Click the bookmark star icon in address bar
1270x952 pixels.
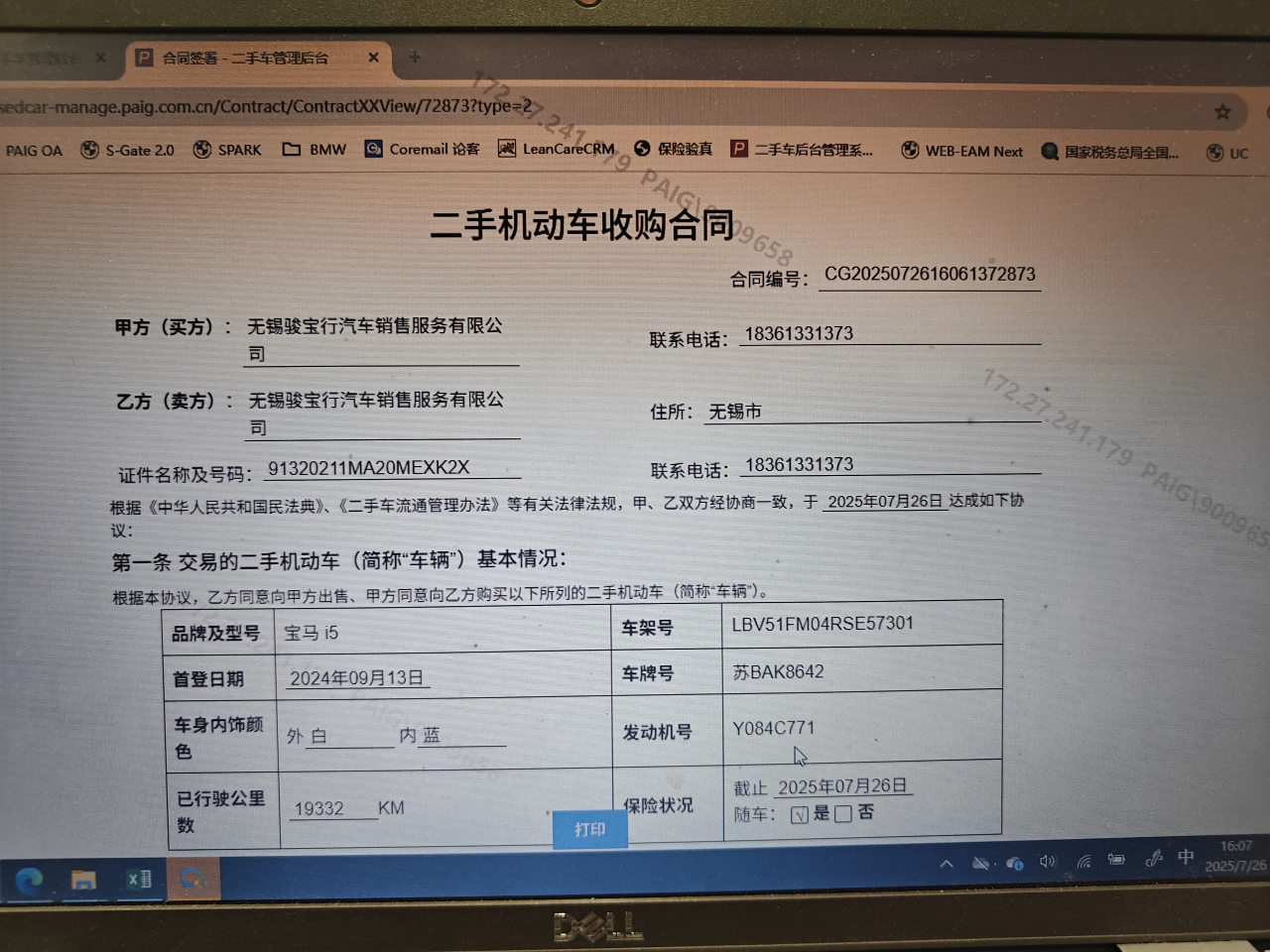(x=1222, y=112)
